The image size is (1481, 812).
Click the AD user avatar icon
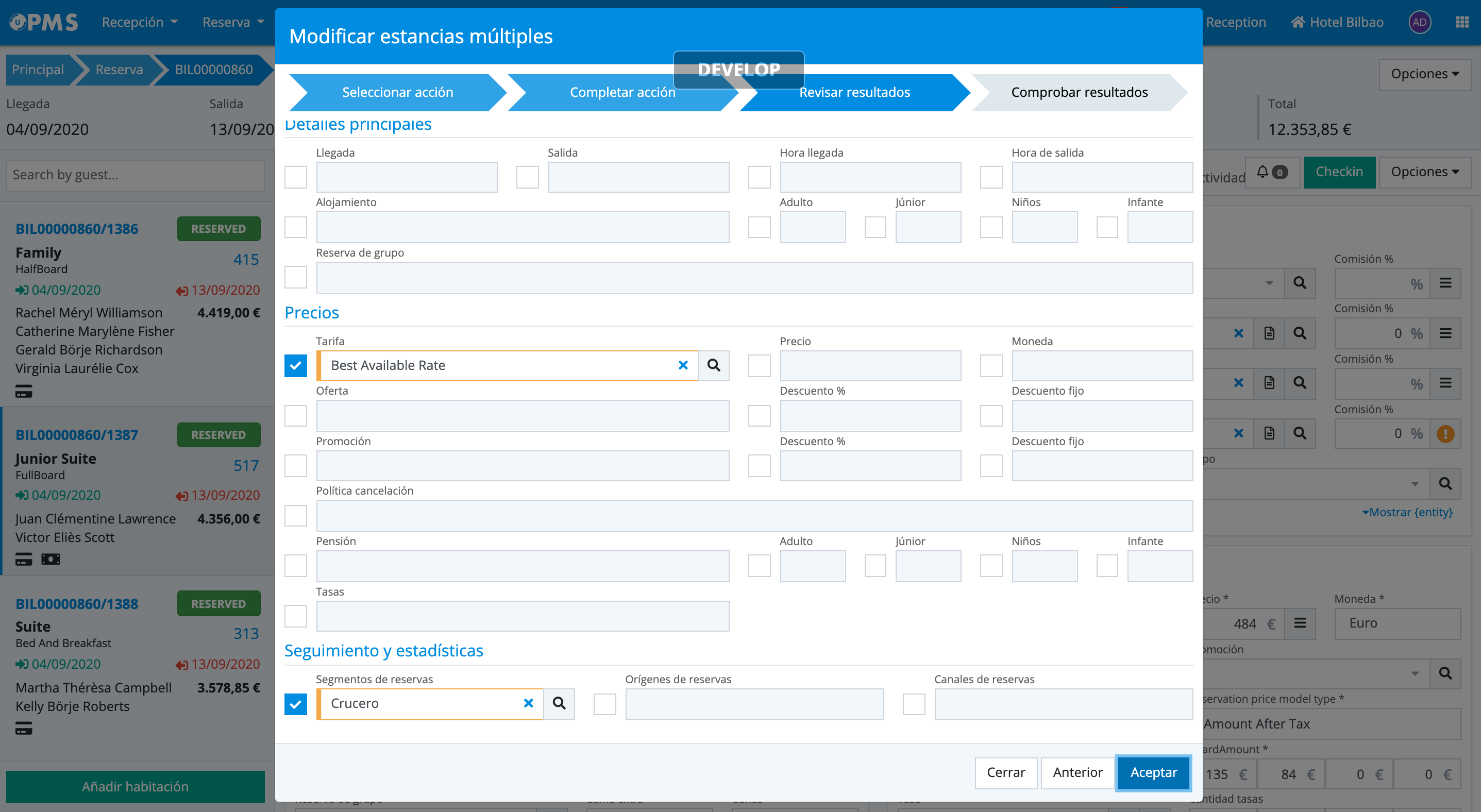(1420, 22)
